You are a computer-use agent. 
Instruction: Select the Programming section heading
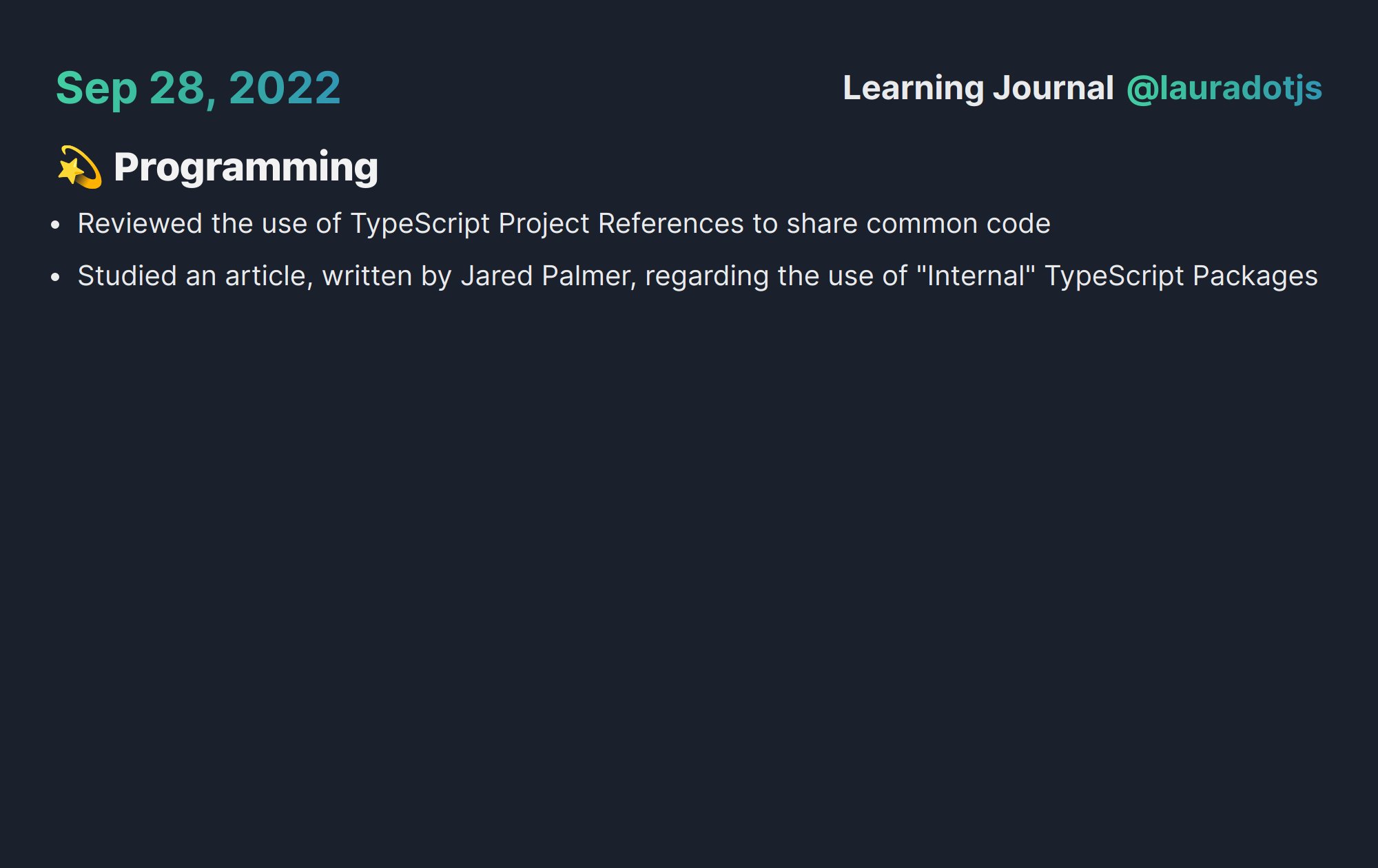point(246,167)
